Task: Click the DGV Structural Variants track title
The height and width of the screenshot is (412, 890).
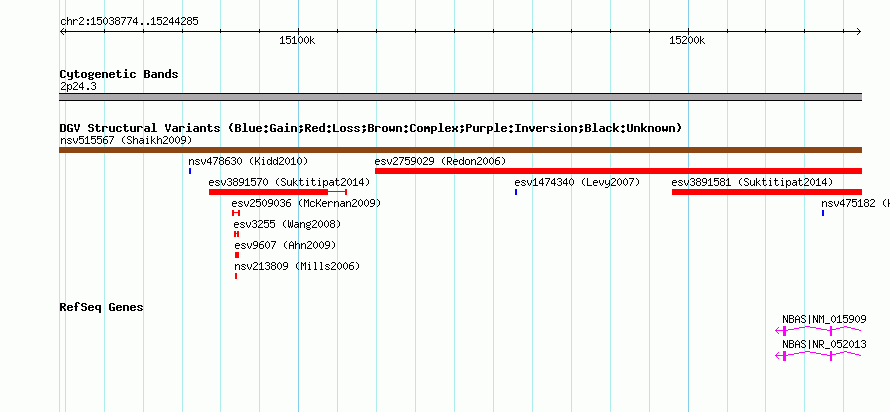Action: (x=371, y=128)
